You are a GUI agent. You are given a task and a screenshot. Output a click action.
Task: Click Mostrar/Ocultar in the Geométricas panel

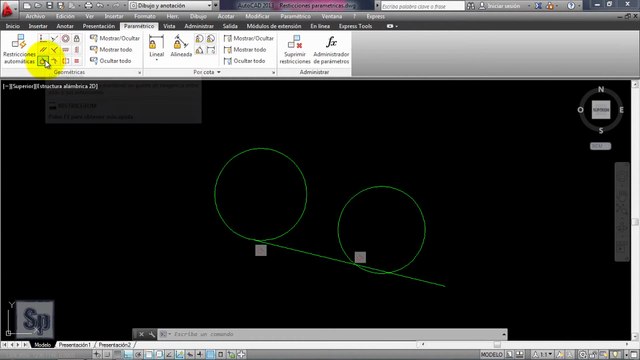pos(115,38)
